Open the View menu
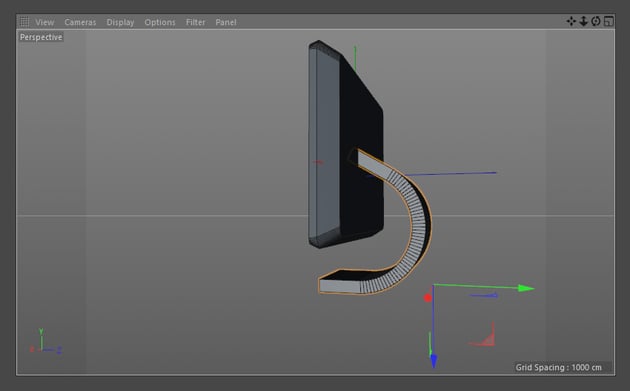The image size is (630, 391). pos(45,22)
